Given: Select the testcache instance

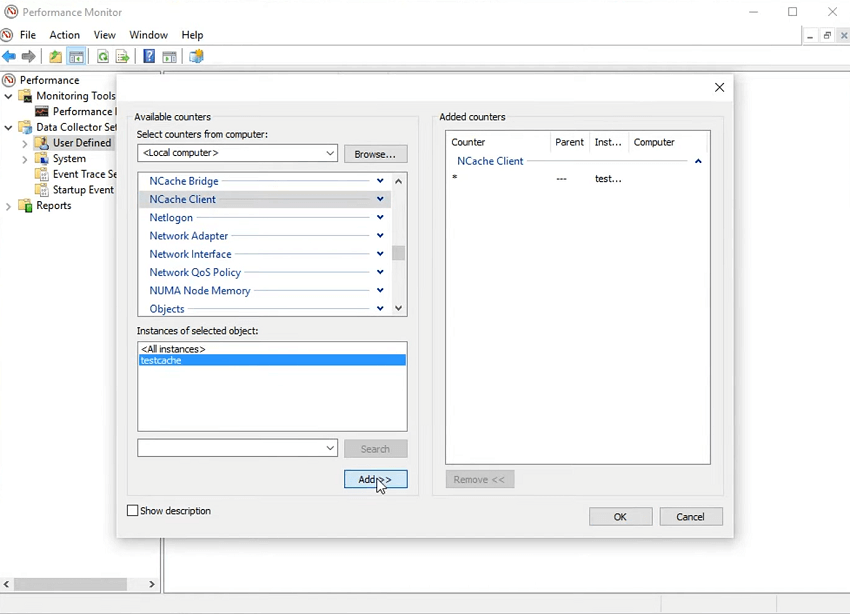Looking at the screenshot, I should pos(272,360).
